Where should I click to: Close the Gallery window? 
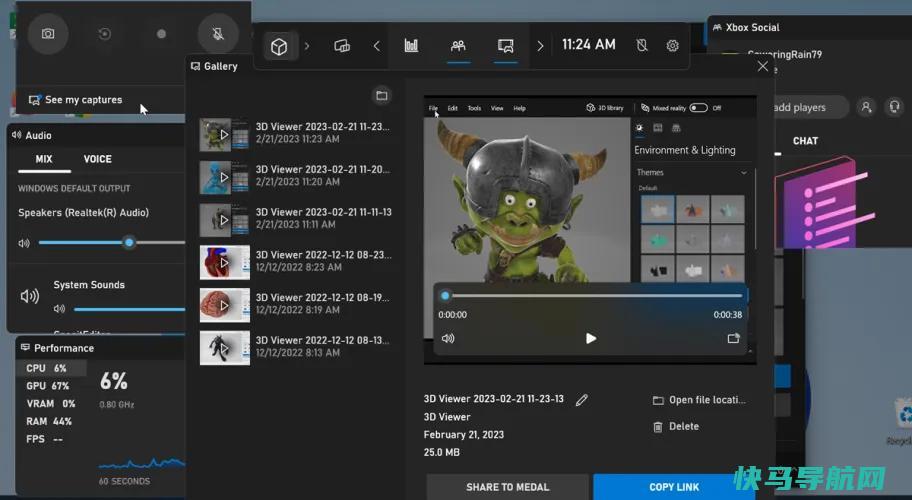point(763,66)
